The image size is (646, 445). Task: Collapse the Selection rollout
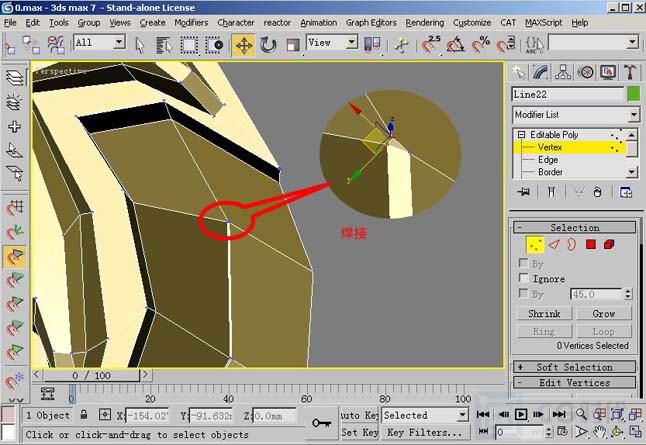(574, 227)
